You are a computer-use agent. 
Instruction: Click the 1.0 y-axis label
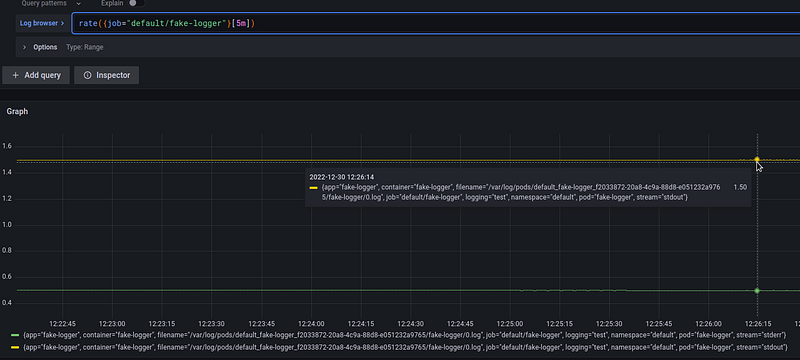tap(7, 225)
